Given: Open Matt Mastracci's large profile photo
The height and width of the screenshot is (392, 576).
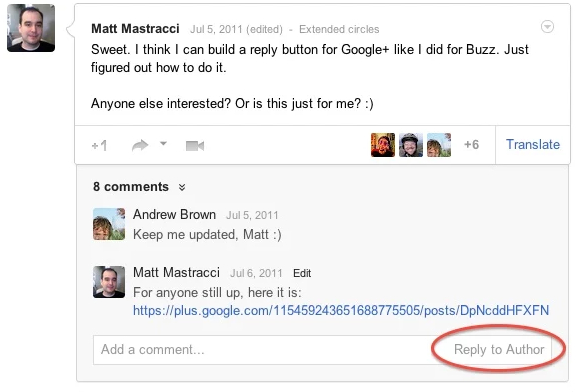Looking at the screenshot, I should click(31, 28).
